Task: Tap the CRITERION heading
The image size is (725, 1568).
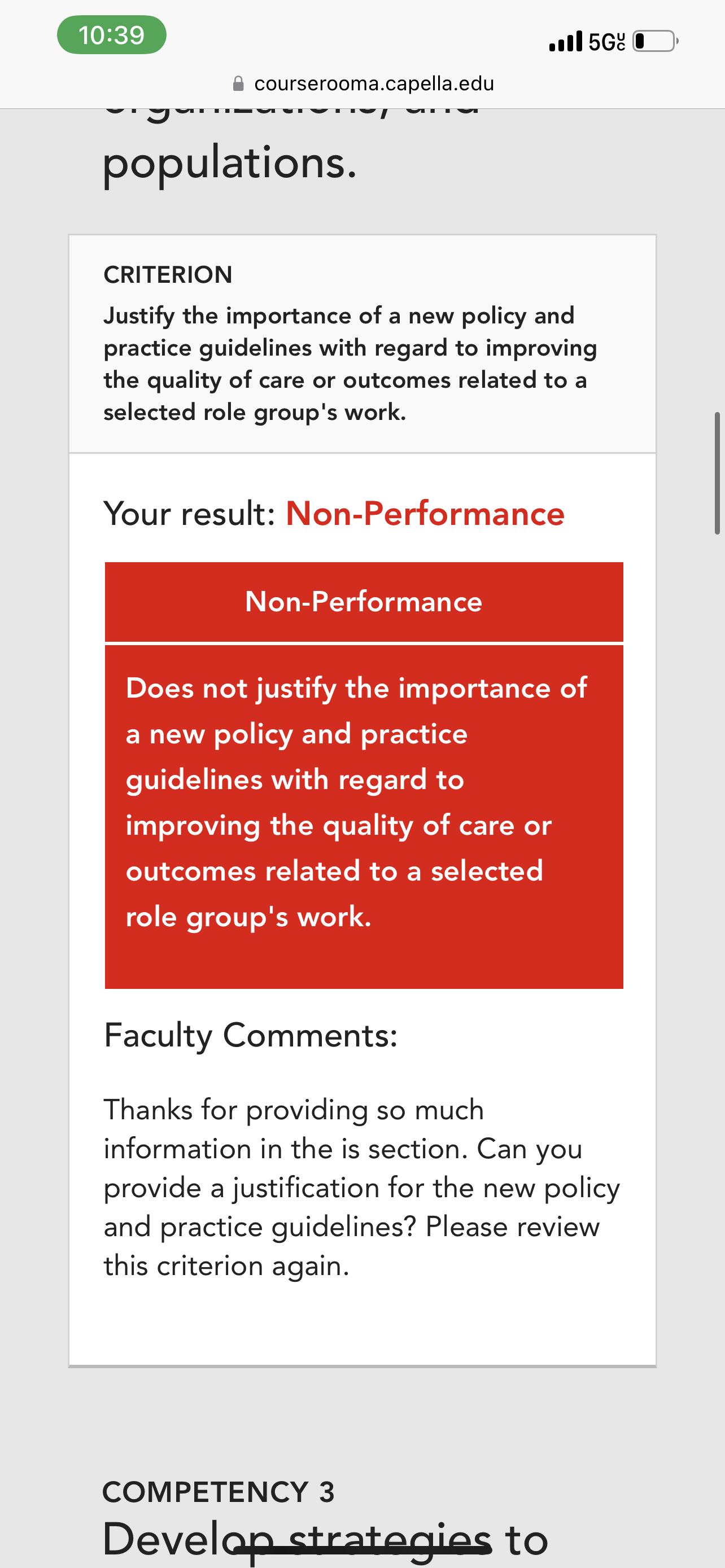Action: 168,274
